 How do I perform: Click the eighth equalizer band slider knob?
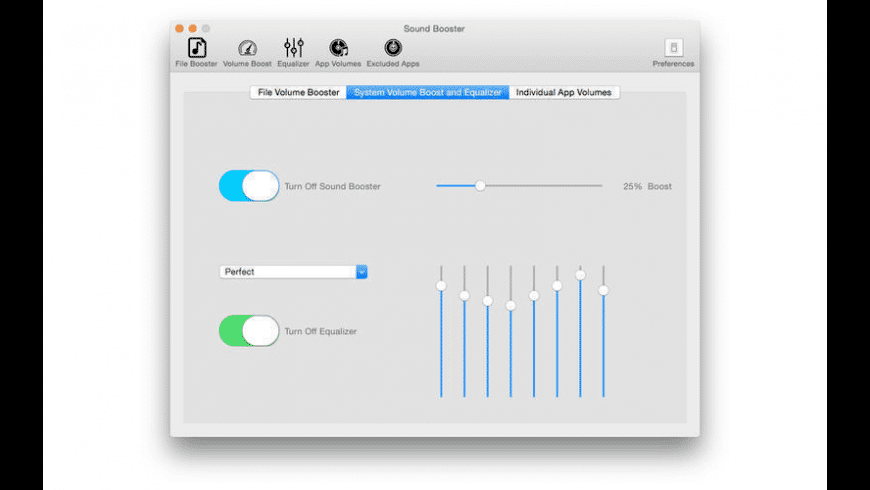click(x=603, y=290)
